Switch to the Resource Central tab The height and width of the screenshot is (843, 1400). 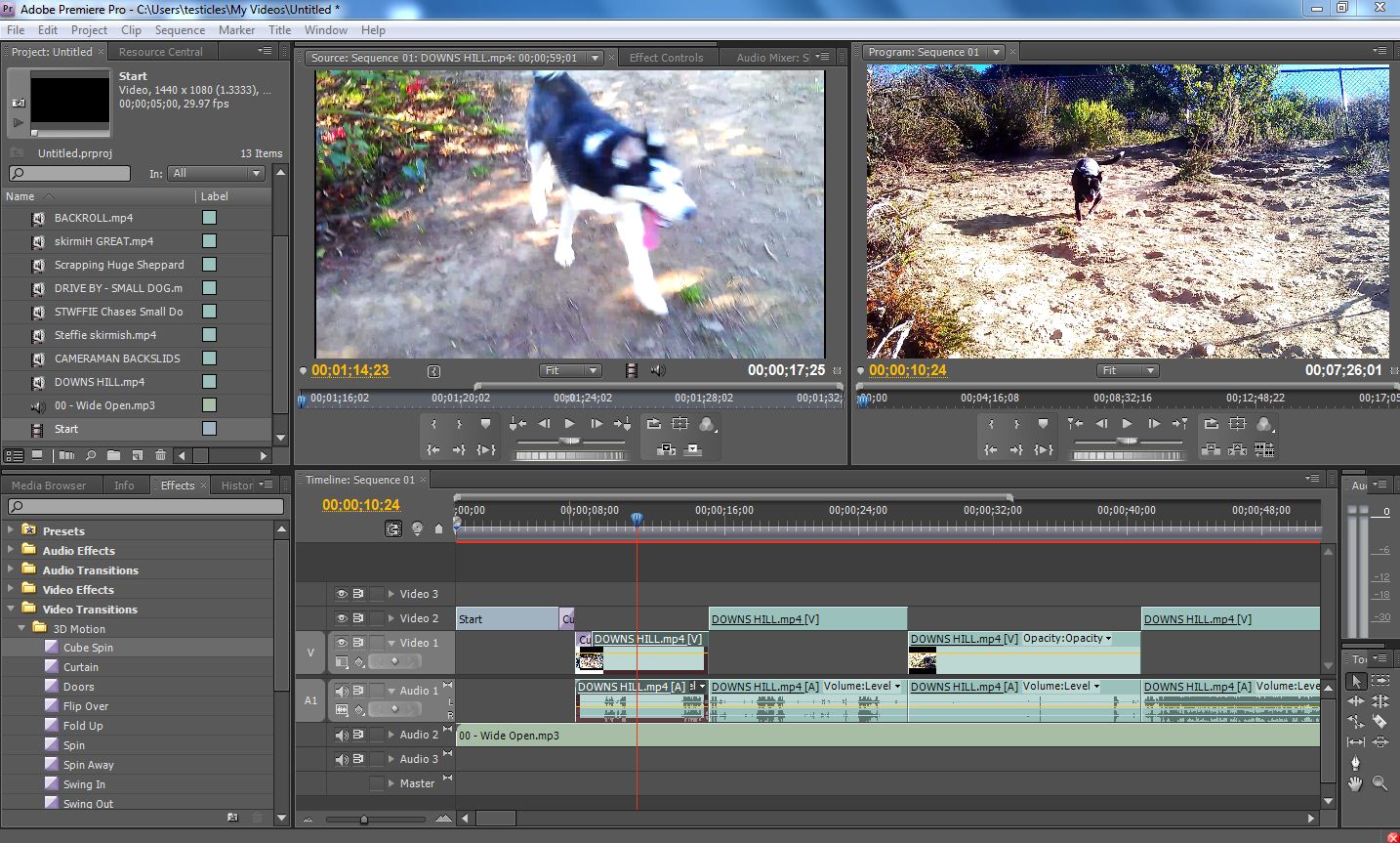click(161, 52)
